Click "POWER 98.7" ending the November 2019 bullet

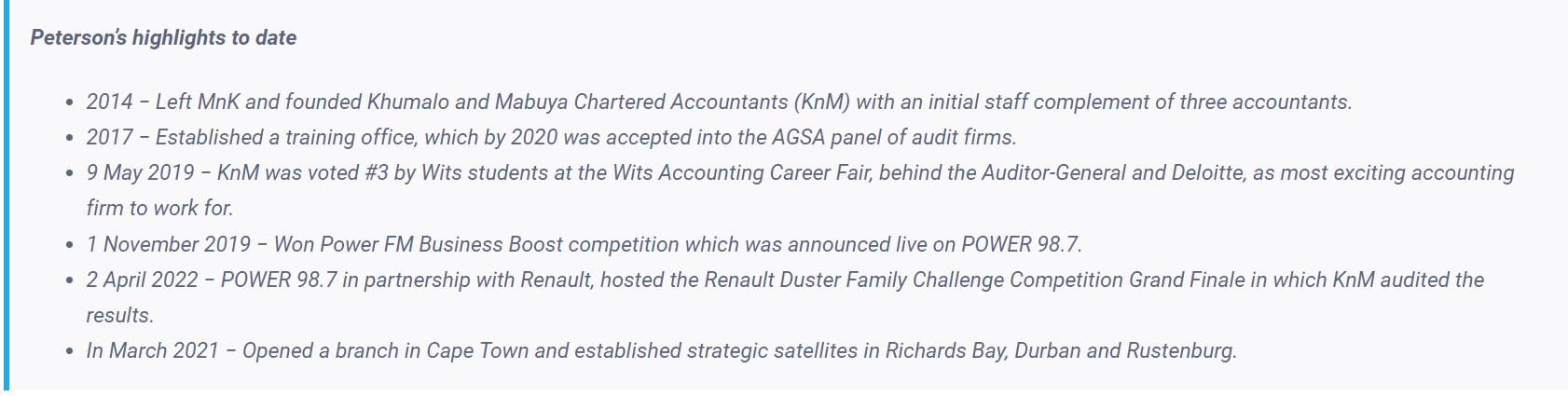coord(1020,245)
